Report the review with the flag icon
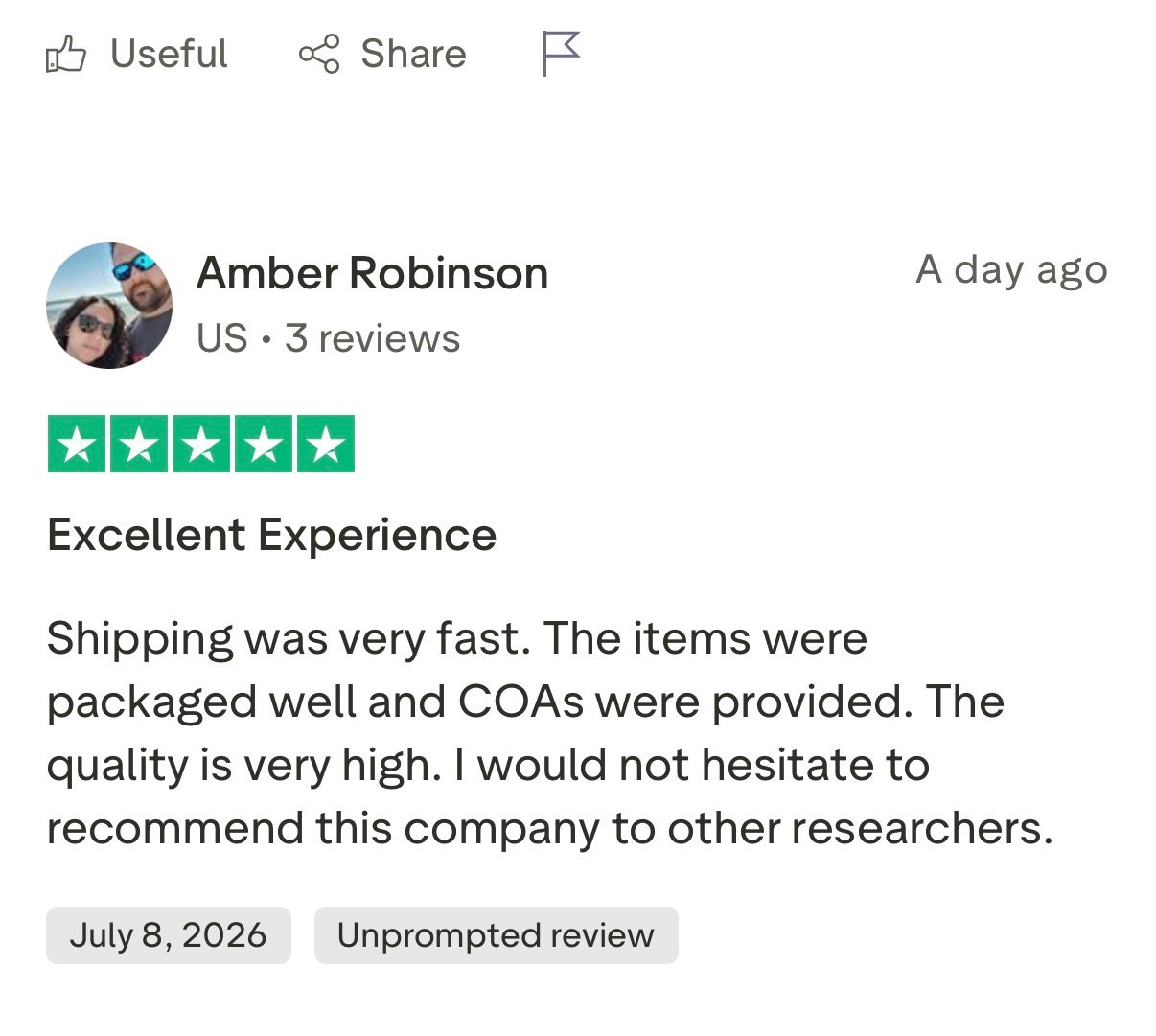Image resolution: width=1156 pixels, height=1036 pixels. click(x=561, y=53)
